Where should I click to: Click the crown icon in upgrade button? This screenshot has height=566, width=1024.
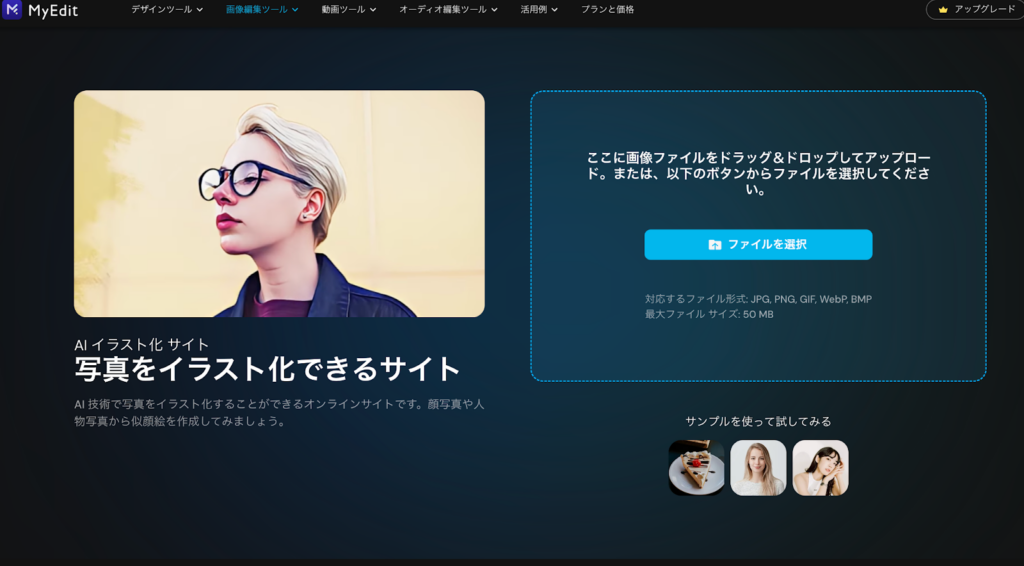tap(943, 10)
